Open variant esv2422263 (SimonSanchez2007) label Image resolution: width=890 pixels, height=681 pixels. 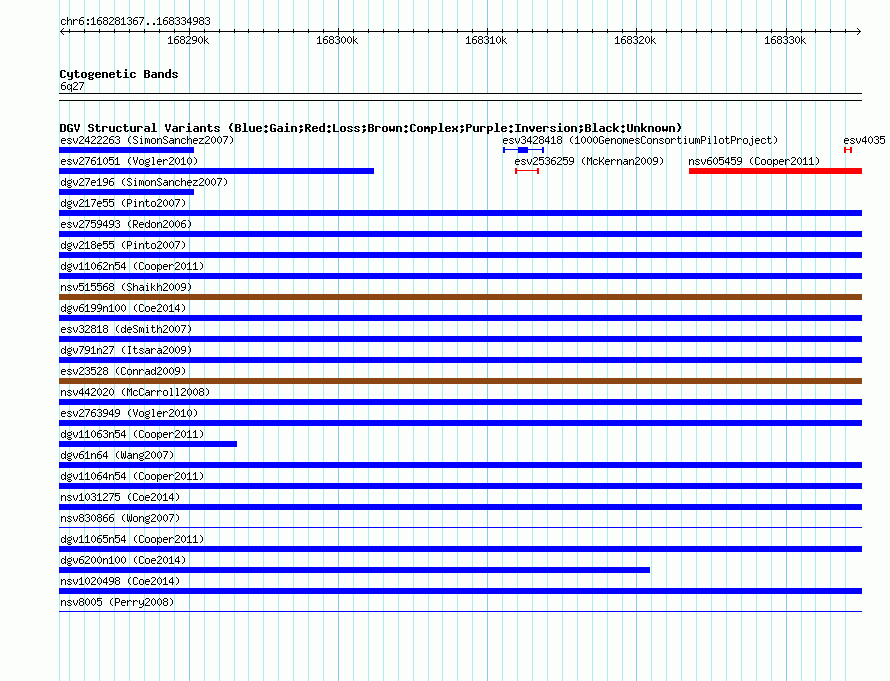[x=147, y=140]
